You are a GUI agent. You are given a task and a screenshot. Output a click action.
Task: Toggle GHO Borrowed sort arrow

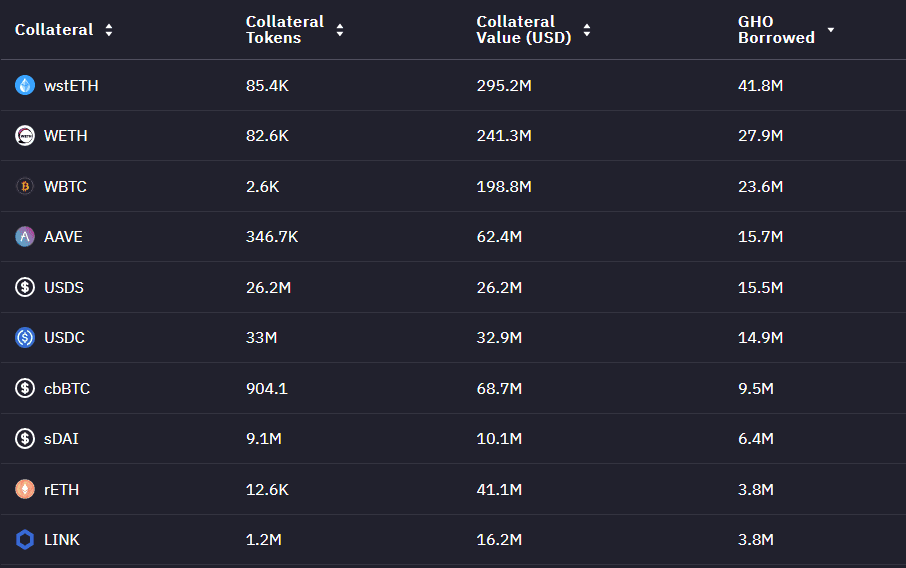click(830, 30)
